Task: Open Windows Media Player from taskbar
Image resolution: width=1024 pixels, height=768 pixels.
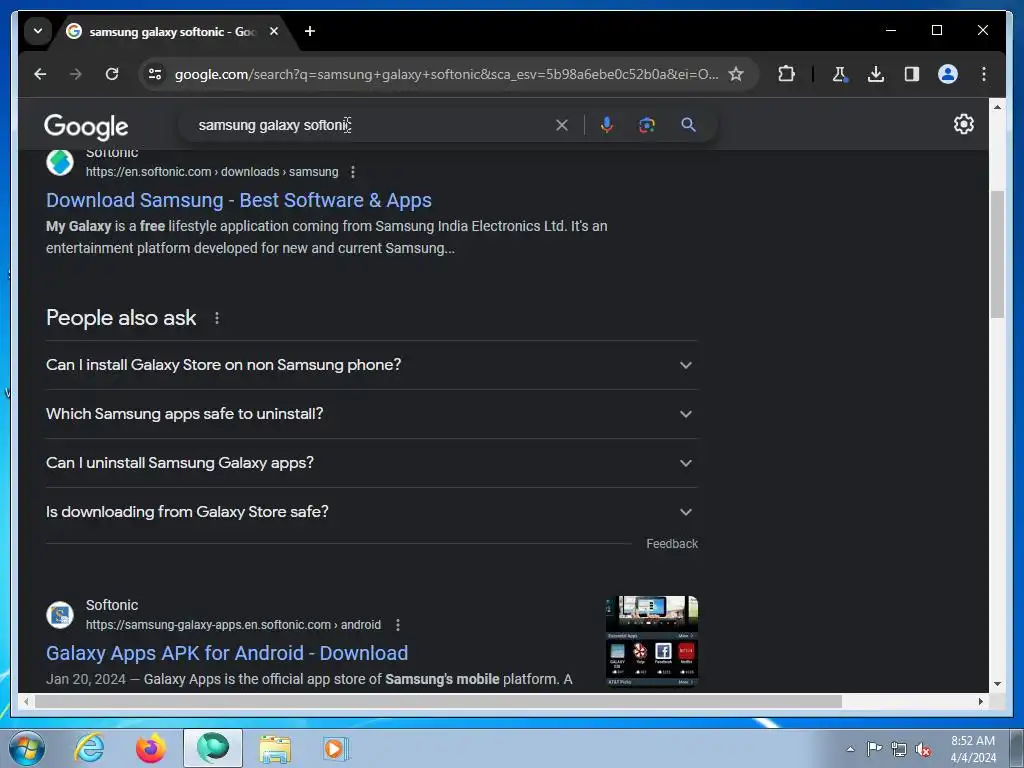Action: coord(336,748)
